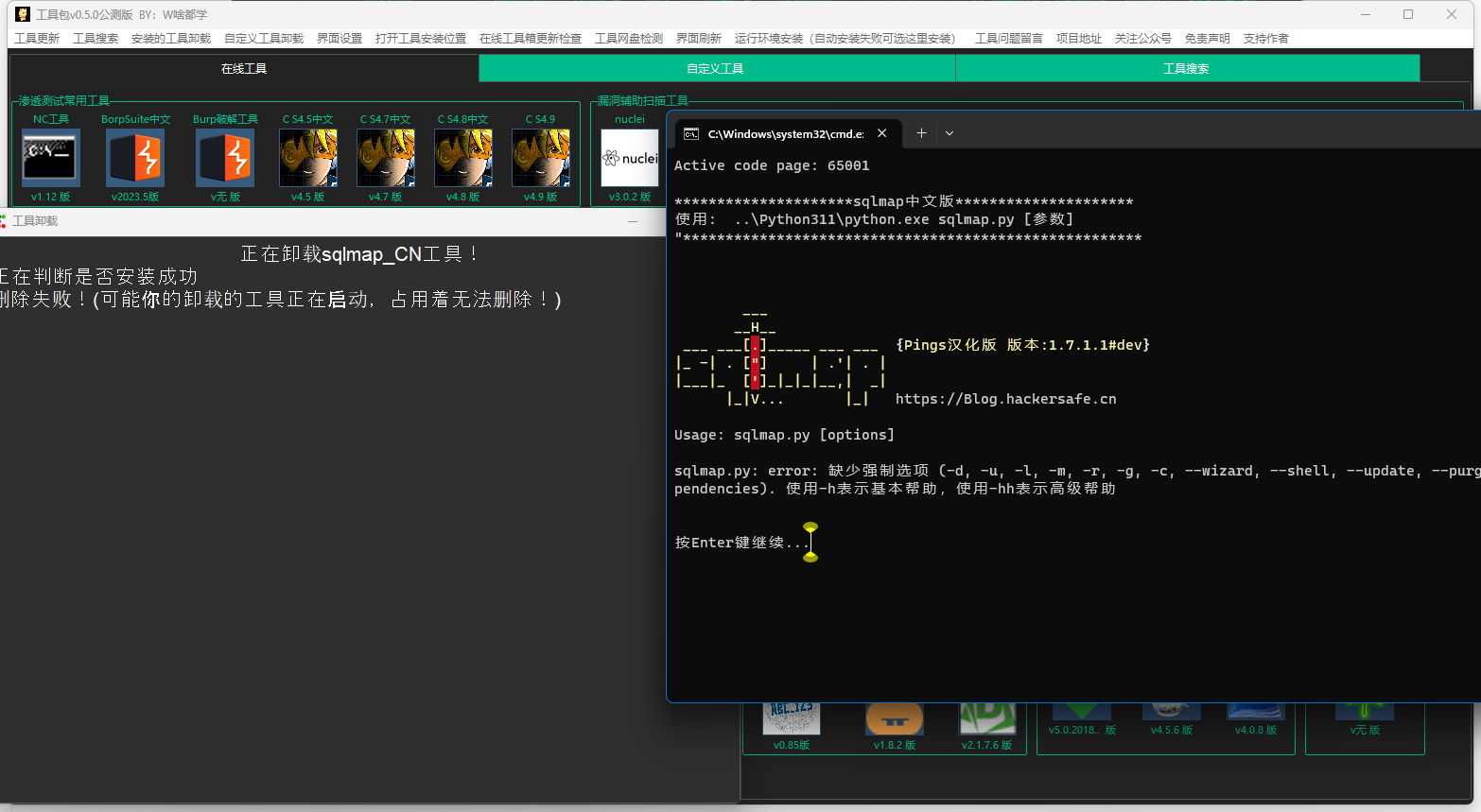Click the tool icon above v5.0.2018.. 版
Image resolution: width=1481 pixels, height=812 pixels.
pos(1082,712)
